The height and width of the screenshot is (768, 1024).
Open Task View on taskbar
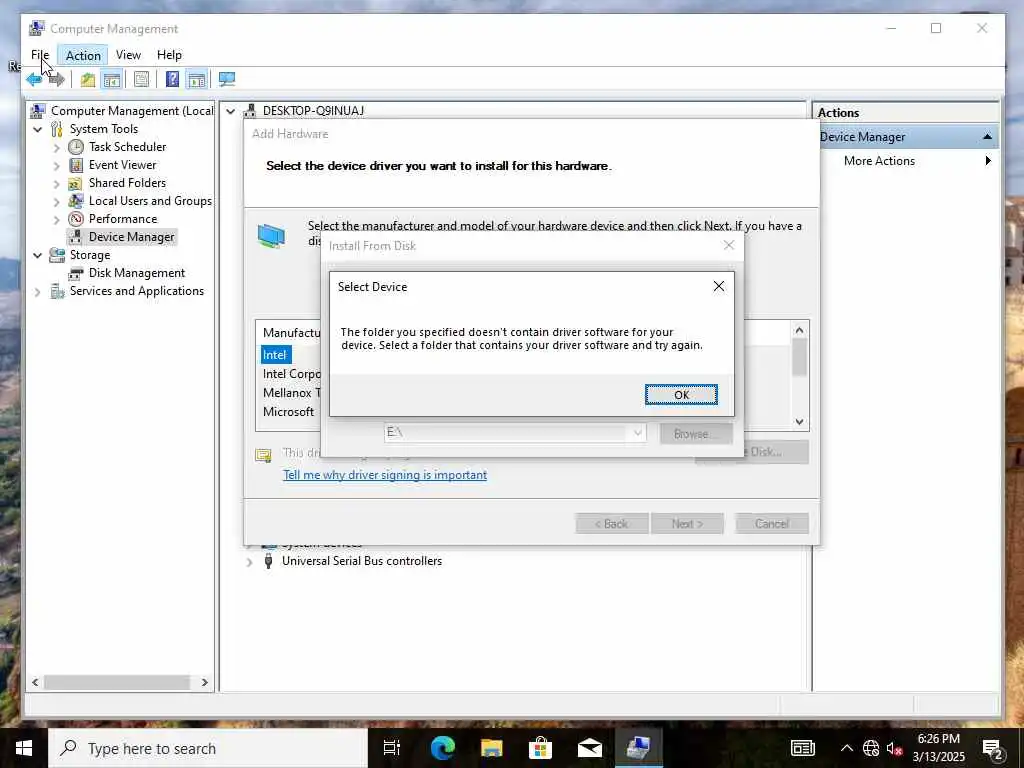click(391, 748)
